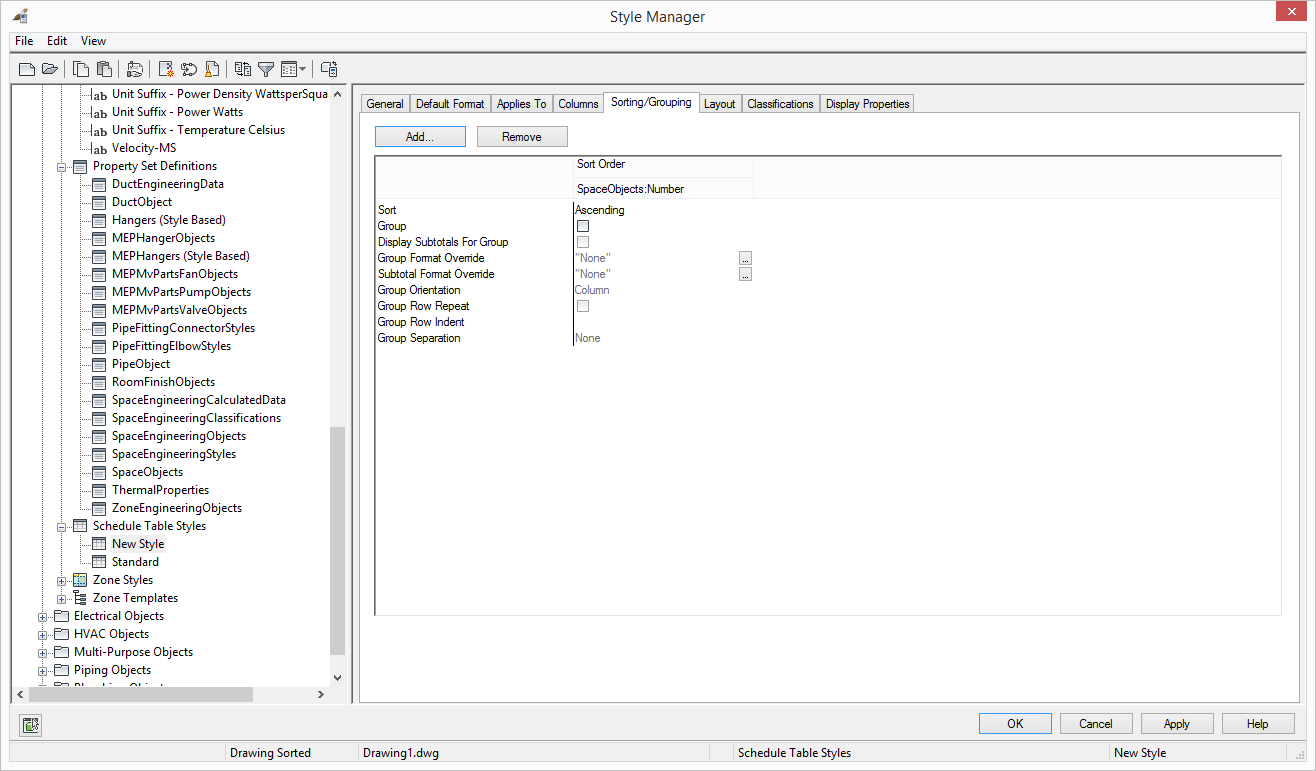Click the Purge Styles broom icon
Viewport: 1316px width, 771px height.
pyautogui.click(x=211, y=69)
